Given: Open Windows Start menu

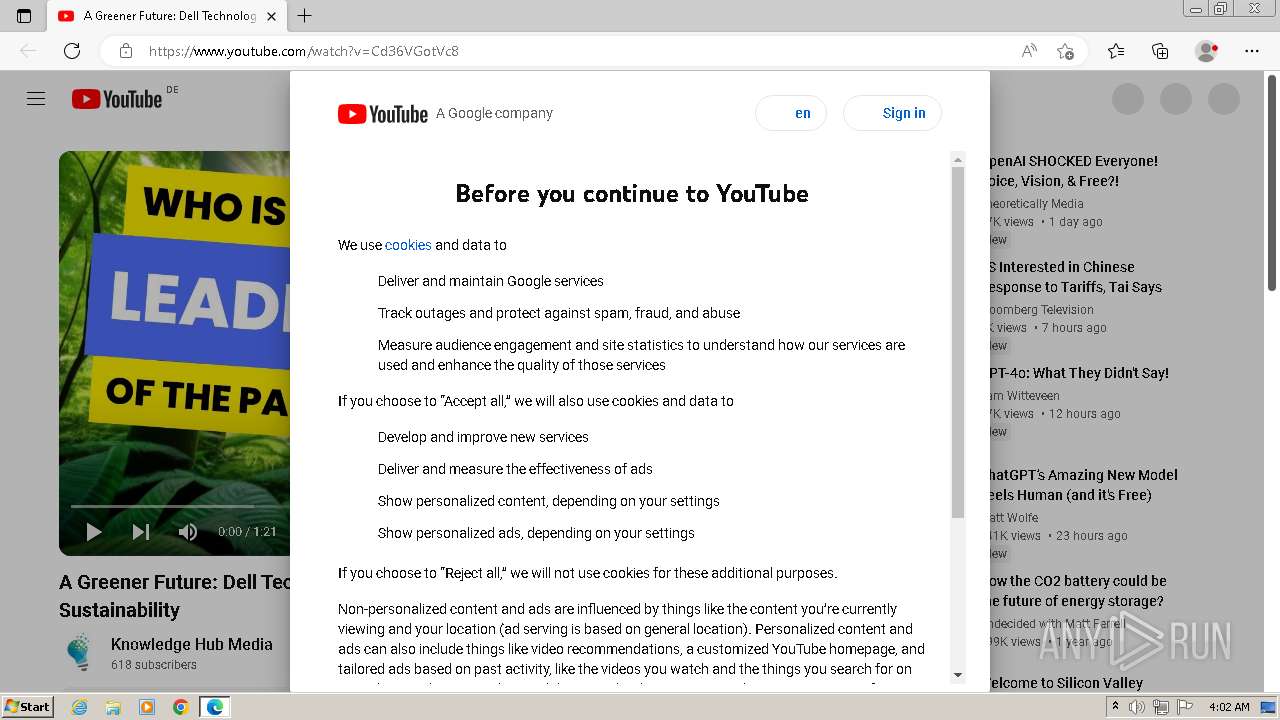Looking at the screenshot, I should [x=28, y=707].
